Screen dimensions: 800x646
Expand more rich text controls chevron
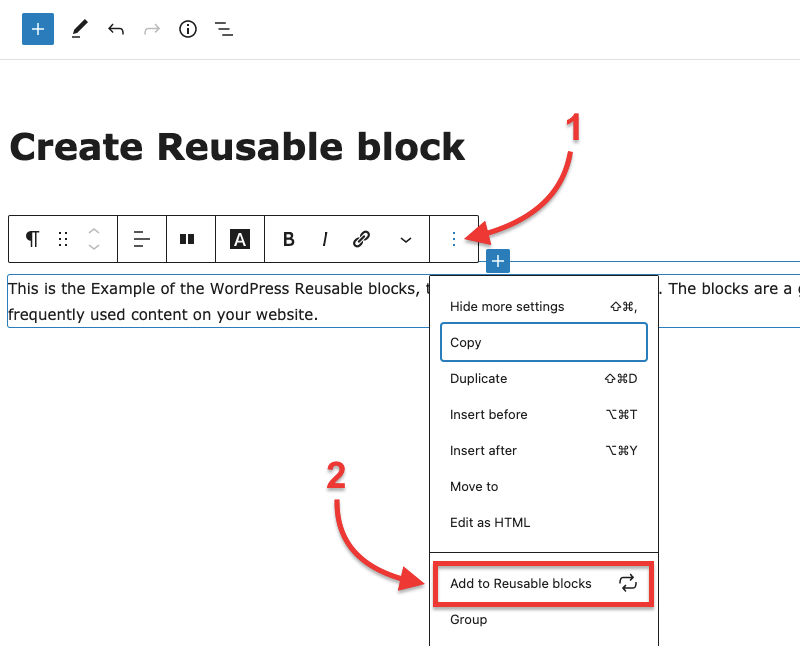(406, 239)
